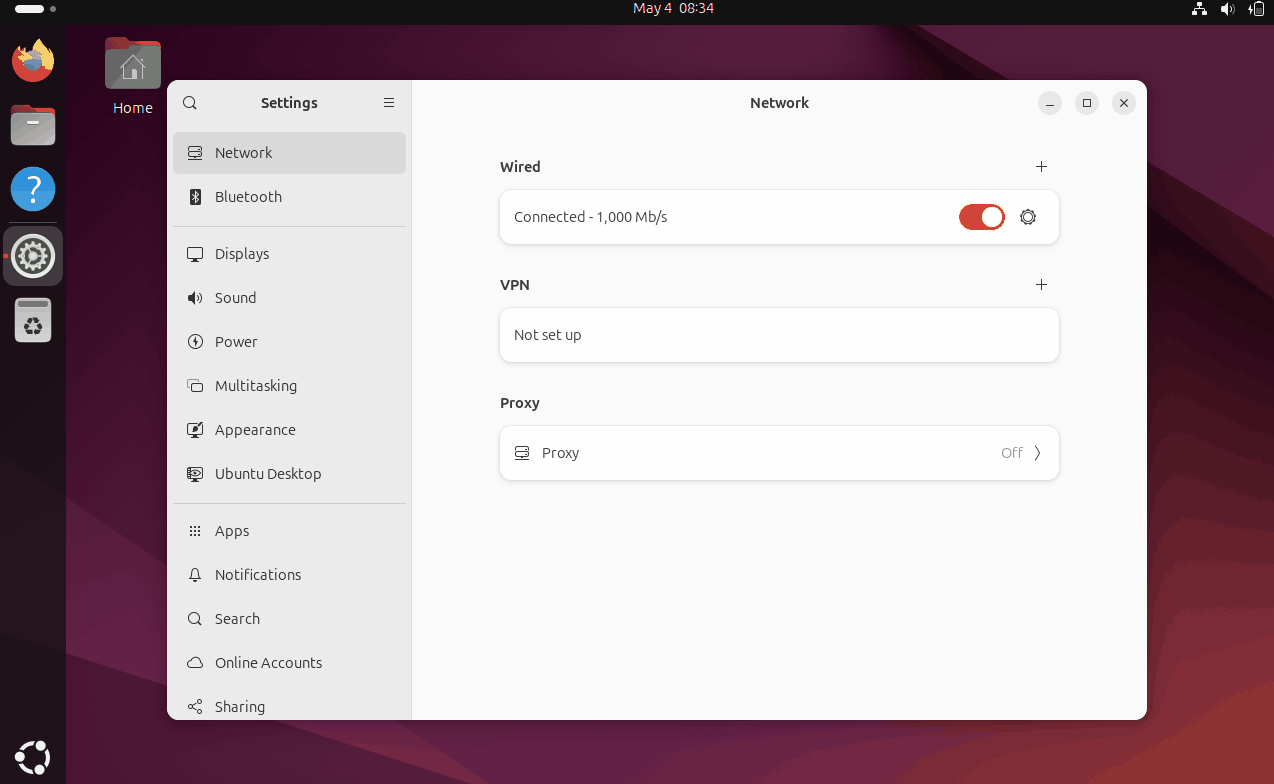This screenshot has width=1274, height=784.
Task: Select the Sound speaker icon in sidebar
Action: pyautogui.click(x=196, y=297)
